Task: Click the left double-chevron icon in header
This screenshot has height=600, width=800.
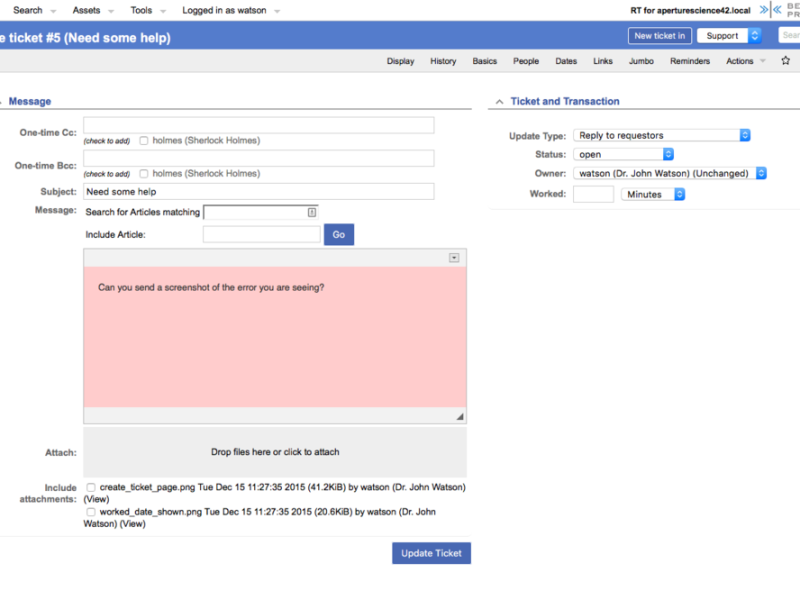Action: (x=777, y=10)
